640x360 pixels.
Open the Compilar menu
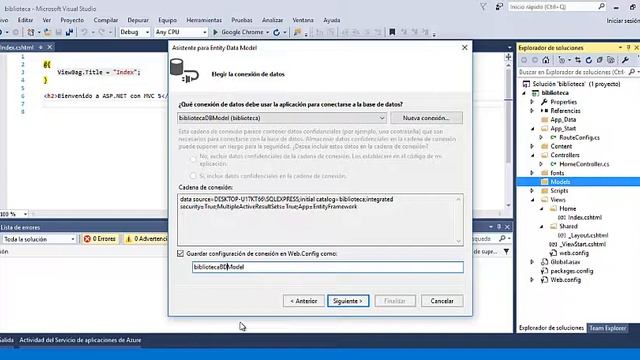106,20
